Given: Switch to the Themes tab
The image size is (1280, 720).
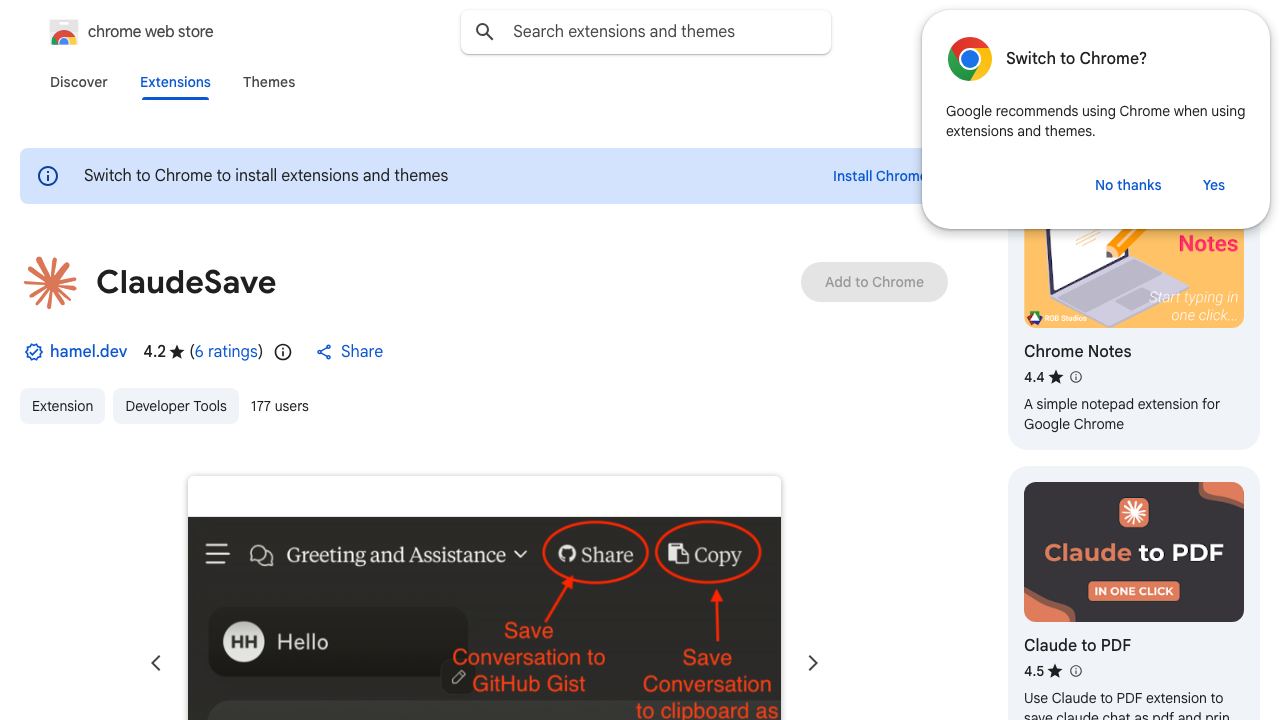Looking at the screenshot, I should coord(269,82).
